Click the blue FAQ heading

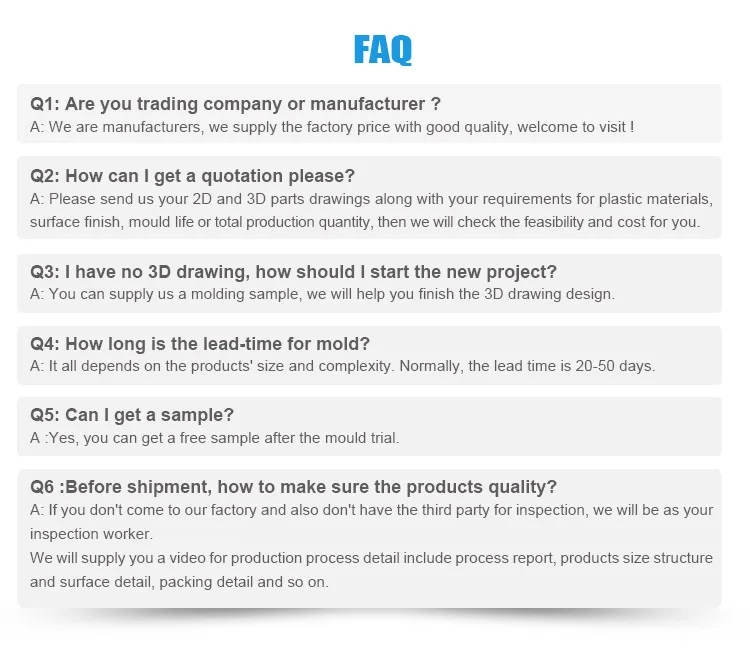382,49
